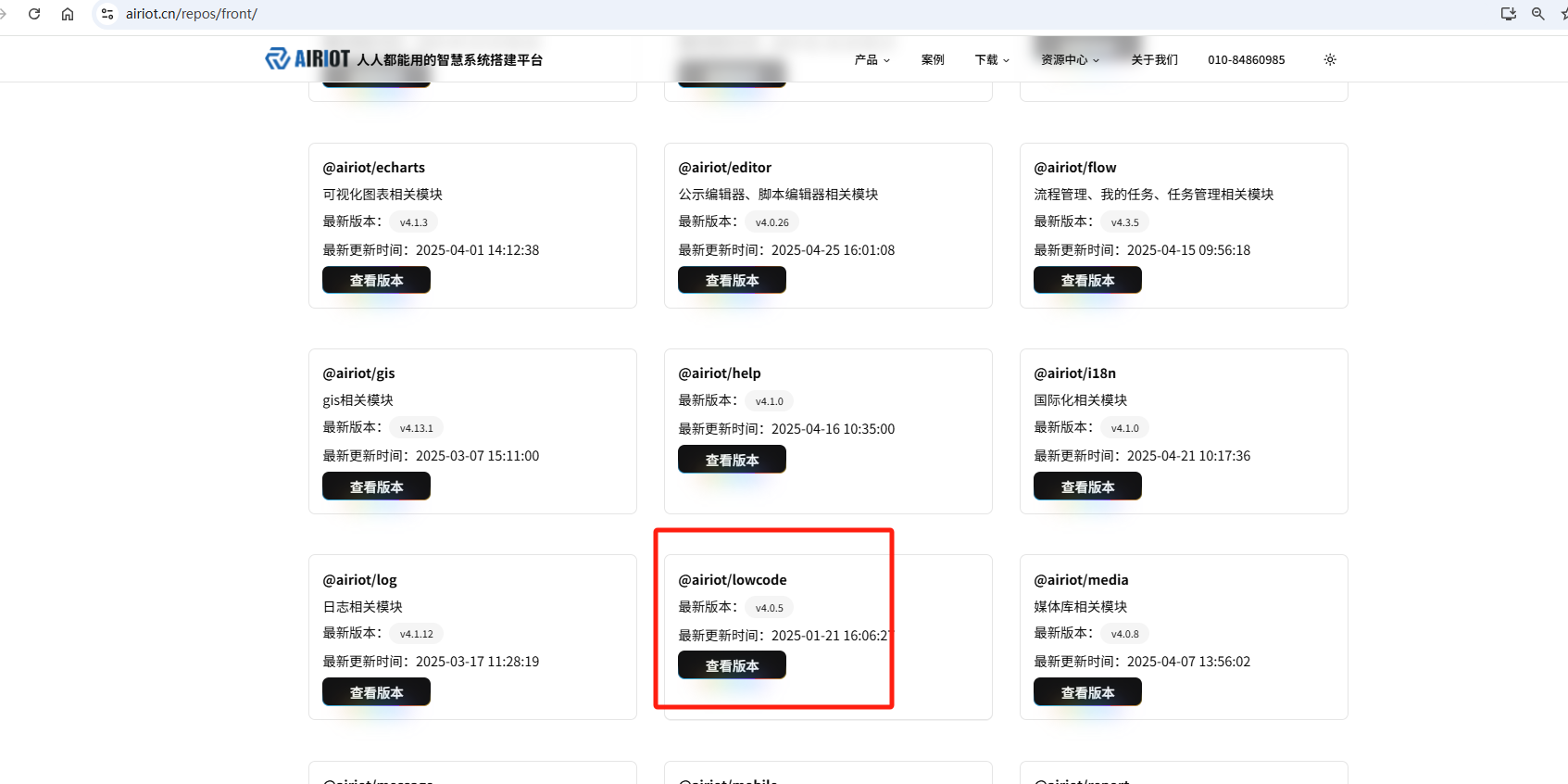
Task: Click the @airiot/flow package title
Action: (x=1074, y=168)
